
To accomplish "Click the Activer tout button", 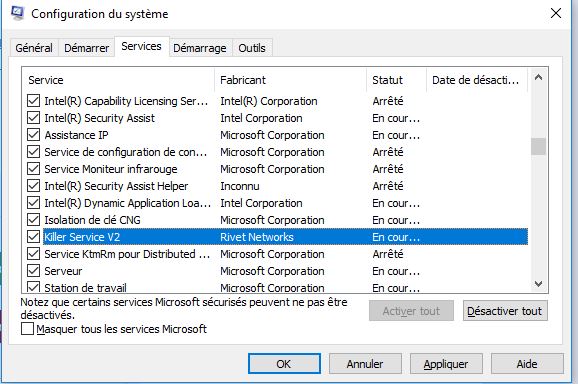I will point(411,311).
